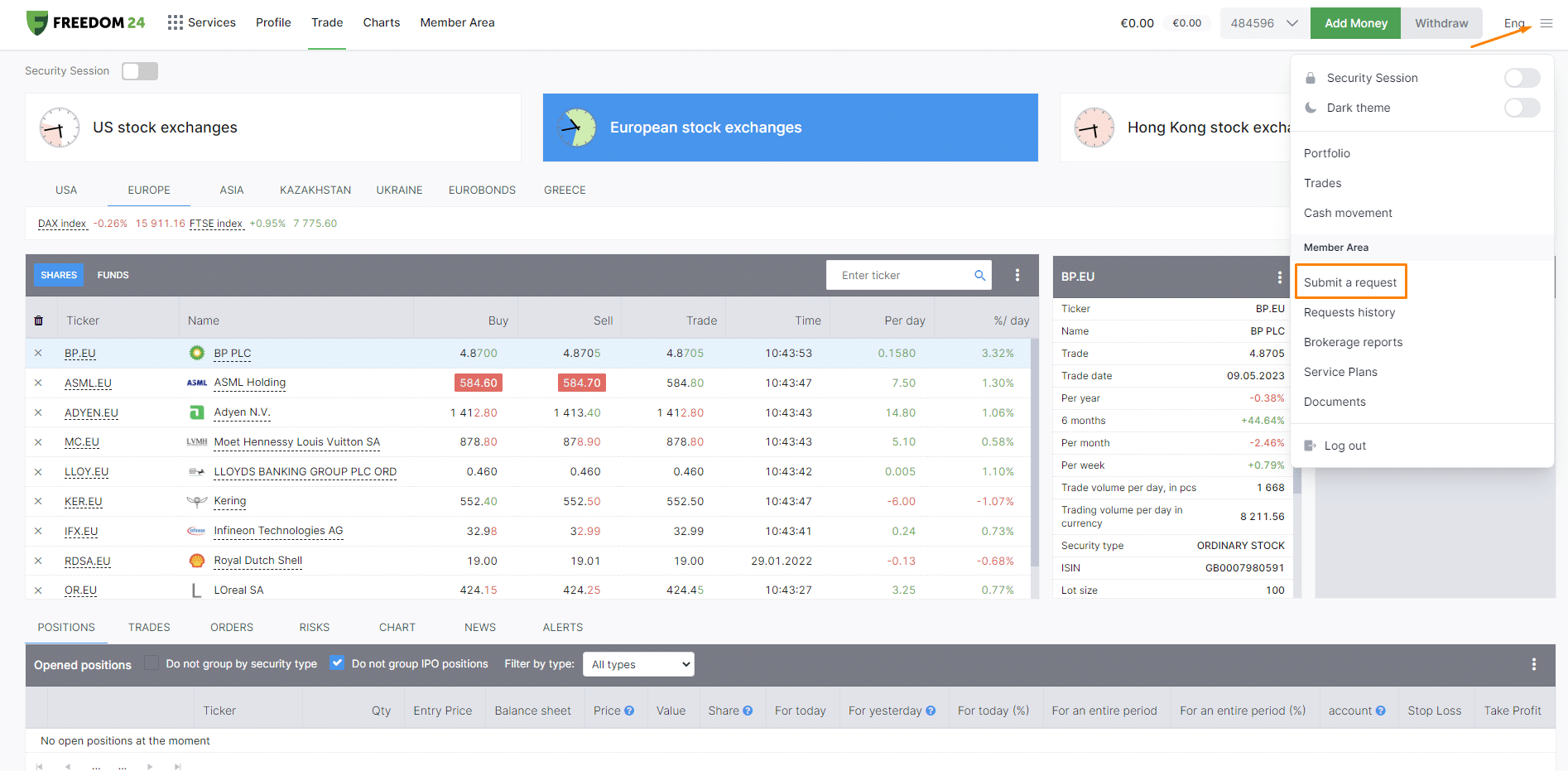This screenshot has width=1568, height=771.
Task: Switch to the USA region tab
Action: (x=66, y=190)
